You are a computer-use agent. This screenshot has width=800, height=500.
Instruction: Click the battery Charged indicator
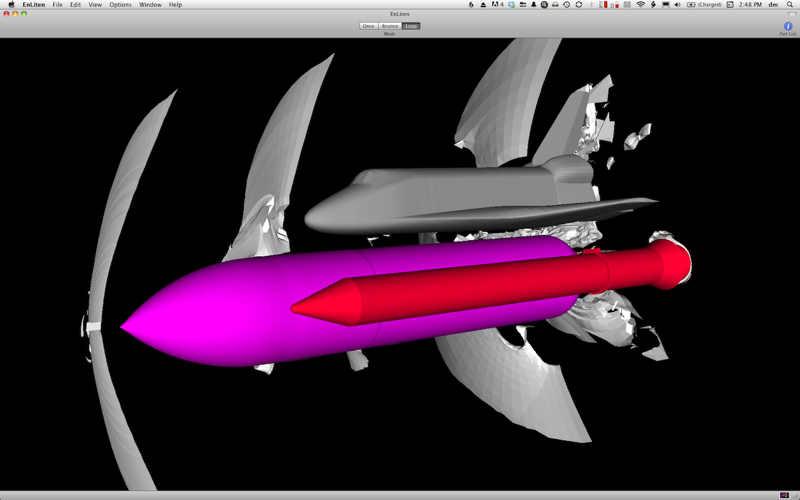pyautogui.click(x=705, y=5)
